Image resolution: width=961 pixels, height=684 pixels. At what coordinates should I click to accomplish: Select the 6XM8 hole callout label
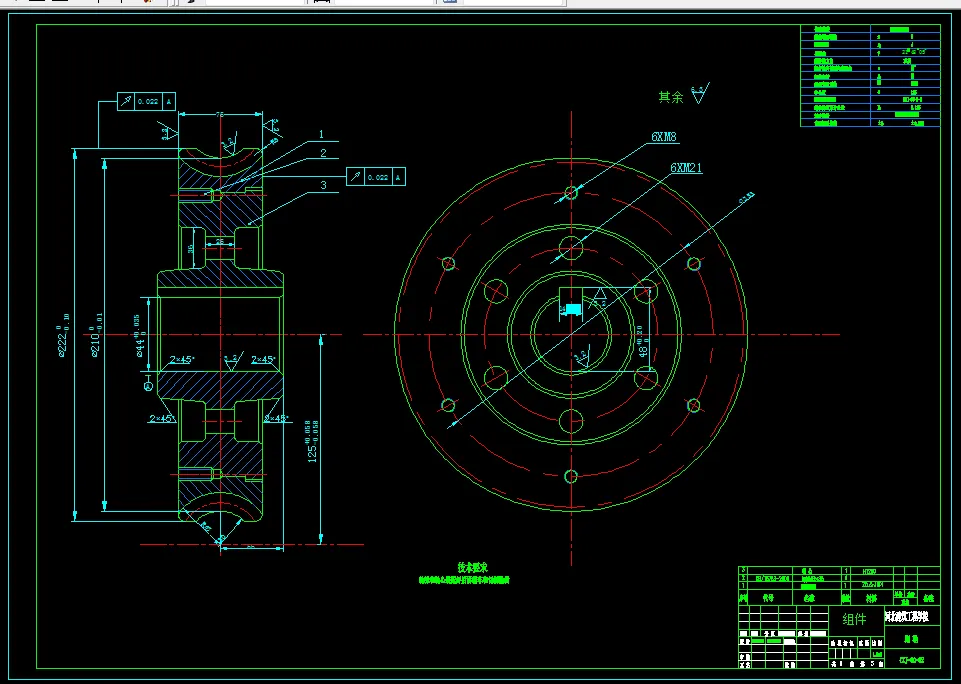point(664,137)
